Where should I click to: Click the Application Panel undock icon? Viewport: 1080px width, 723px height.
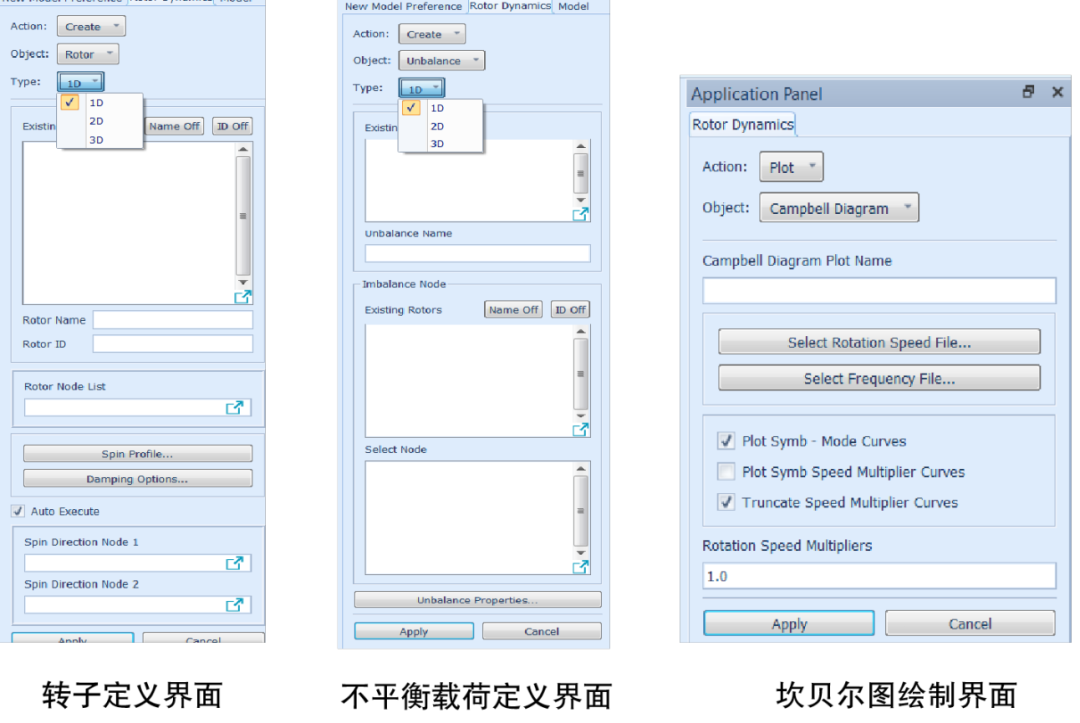pos(1028,92)
